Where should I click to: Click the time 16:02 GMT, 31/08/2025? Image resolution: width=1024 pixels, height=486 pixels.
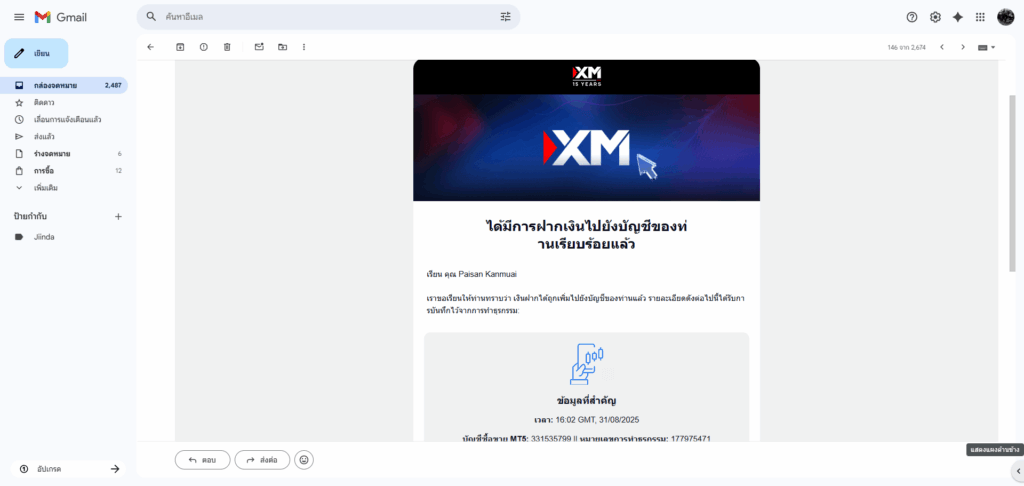point(599,420)
